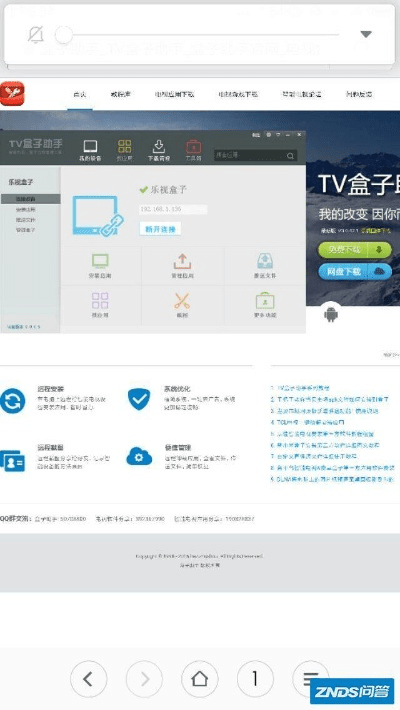Click the Android robot icon

331,314
